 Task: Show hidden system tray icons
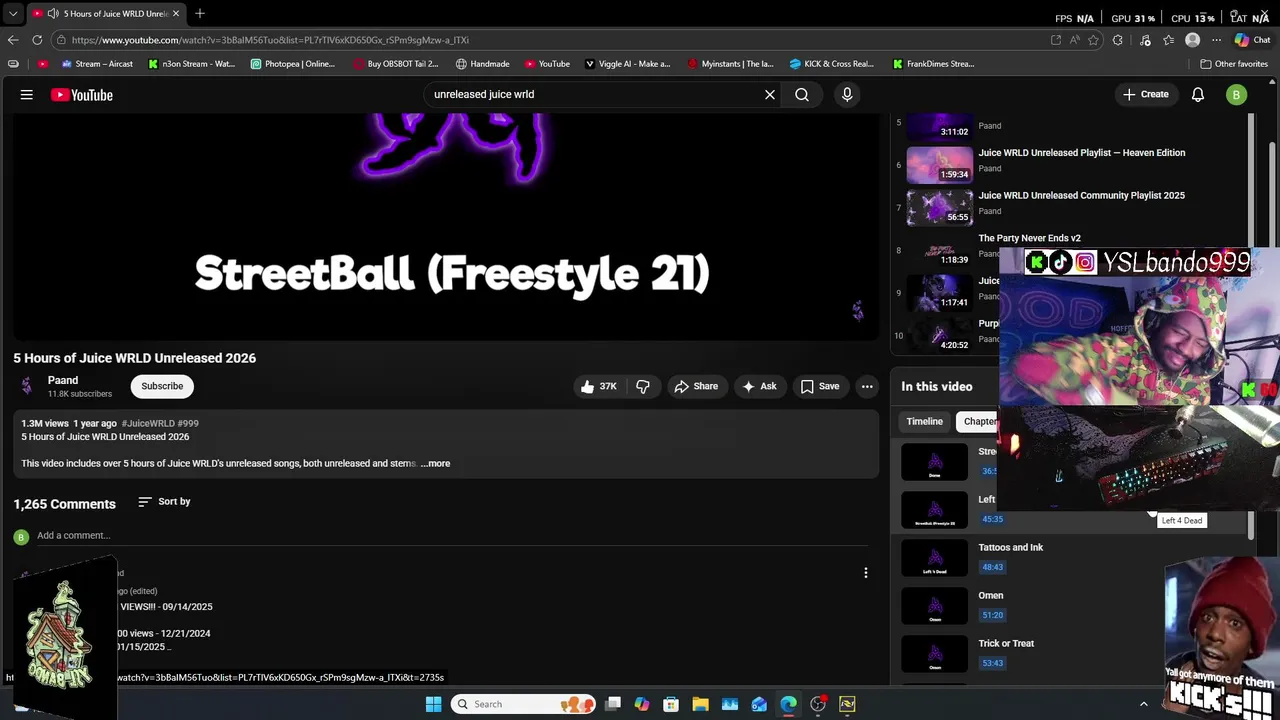1144,704
